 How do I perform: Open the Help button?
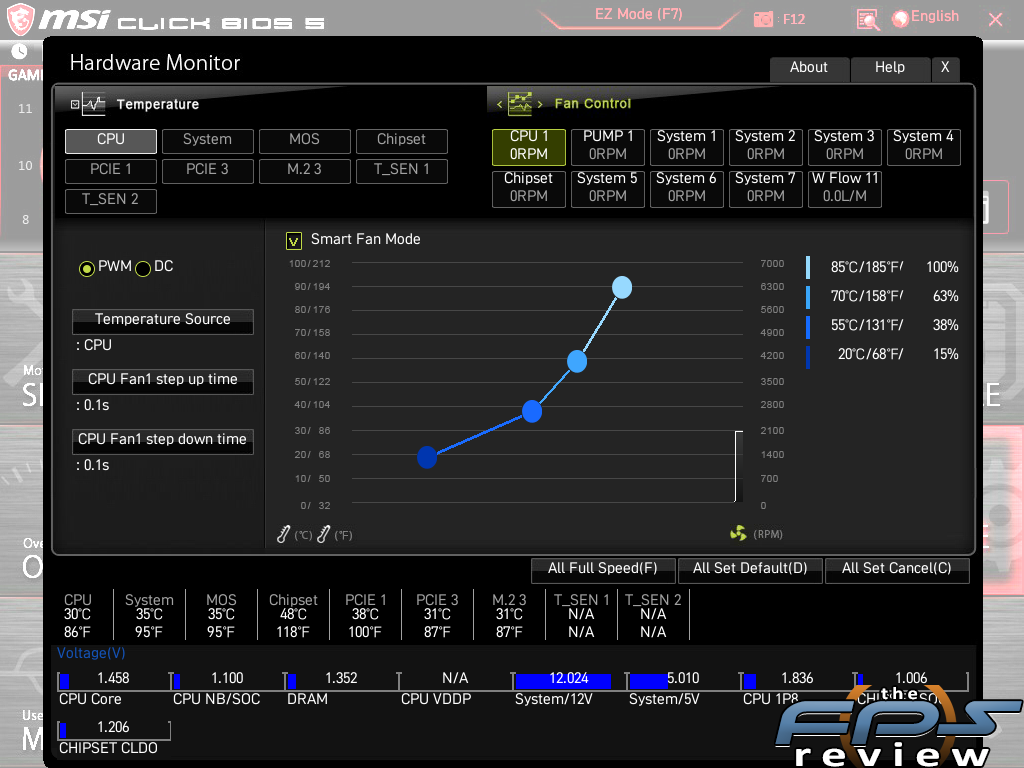[889, 69]
